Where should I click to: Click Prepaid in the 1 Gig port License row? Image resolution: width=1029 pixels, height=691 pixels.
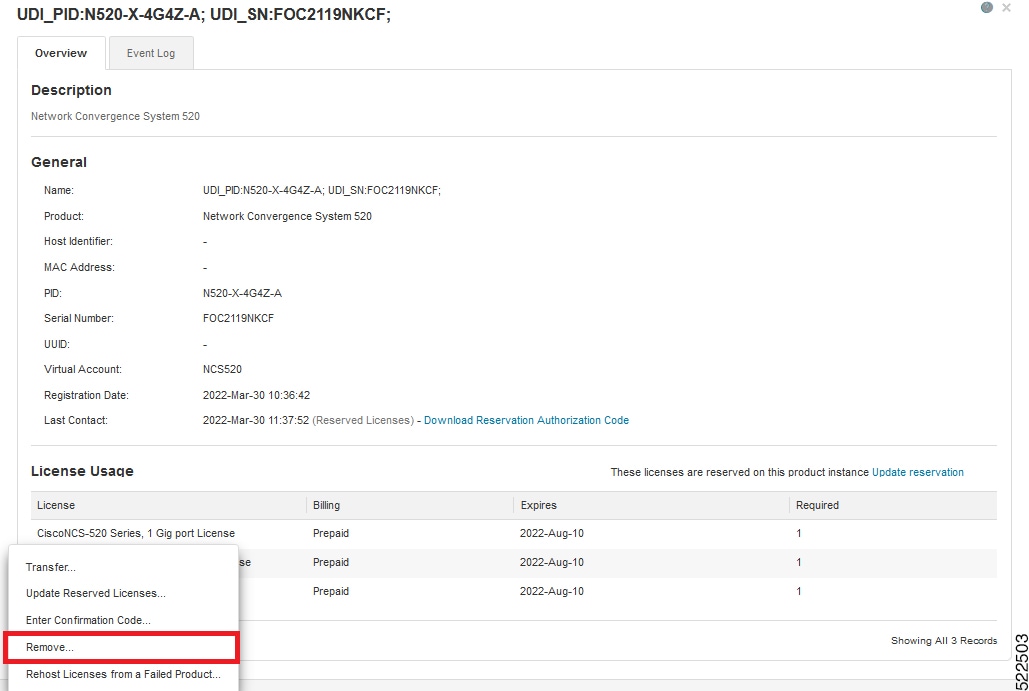coord(331,534)
